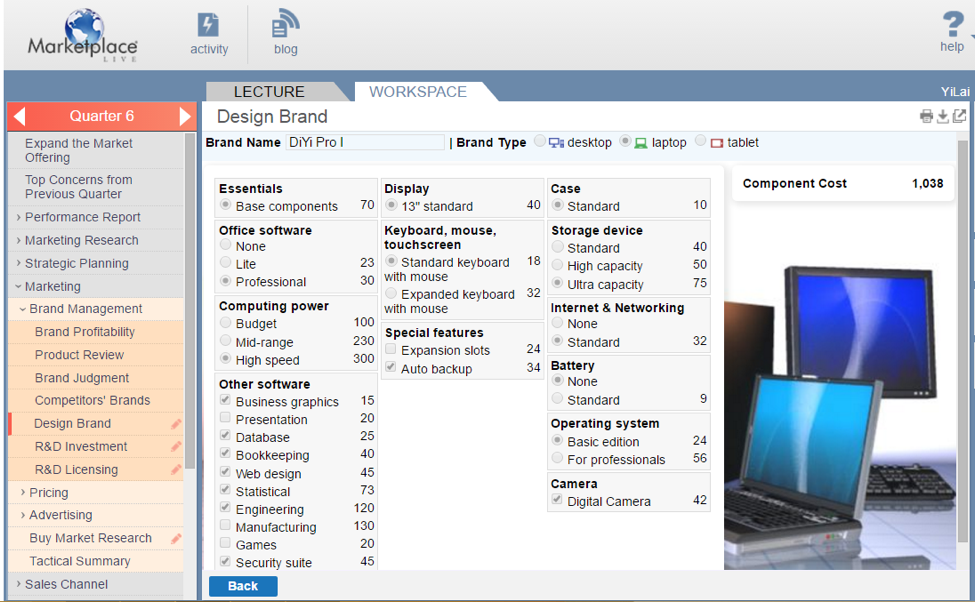Open the blog feed icon
The image size is (975, 602).
click(x=285, y=26)
